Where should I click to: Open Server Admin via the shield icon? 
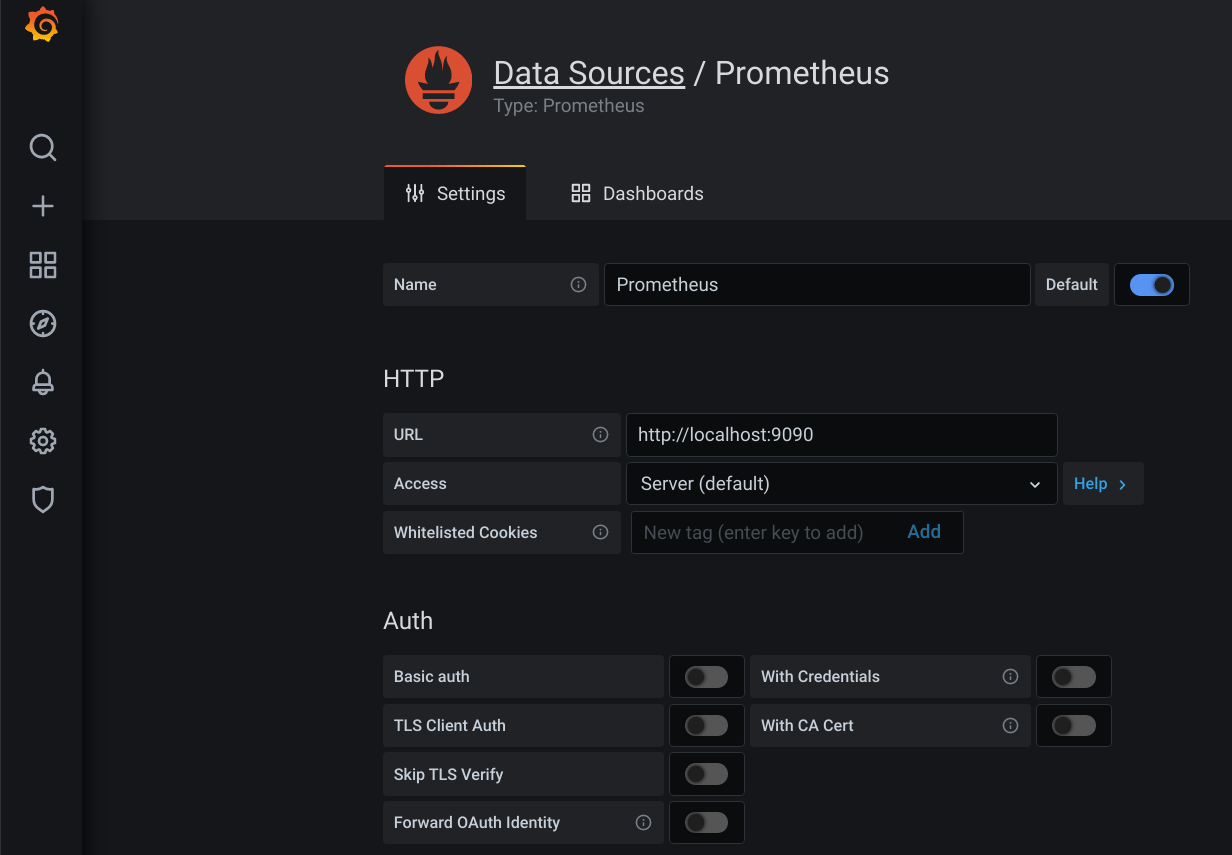point(42,499)
